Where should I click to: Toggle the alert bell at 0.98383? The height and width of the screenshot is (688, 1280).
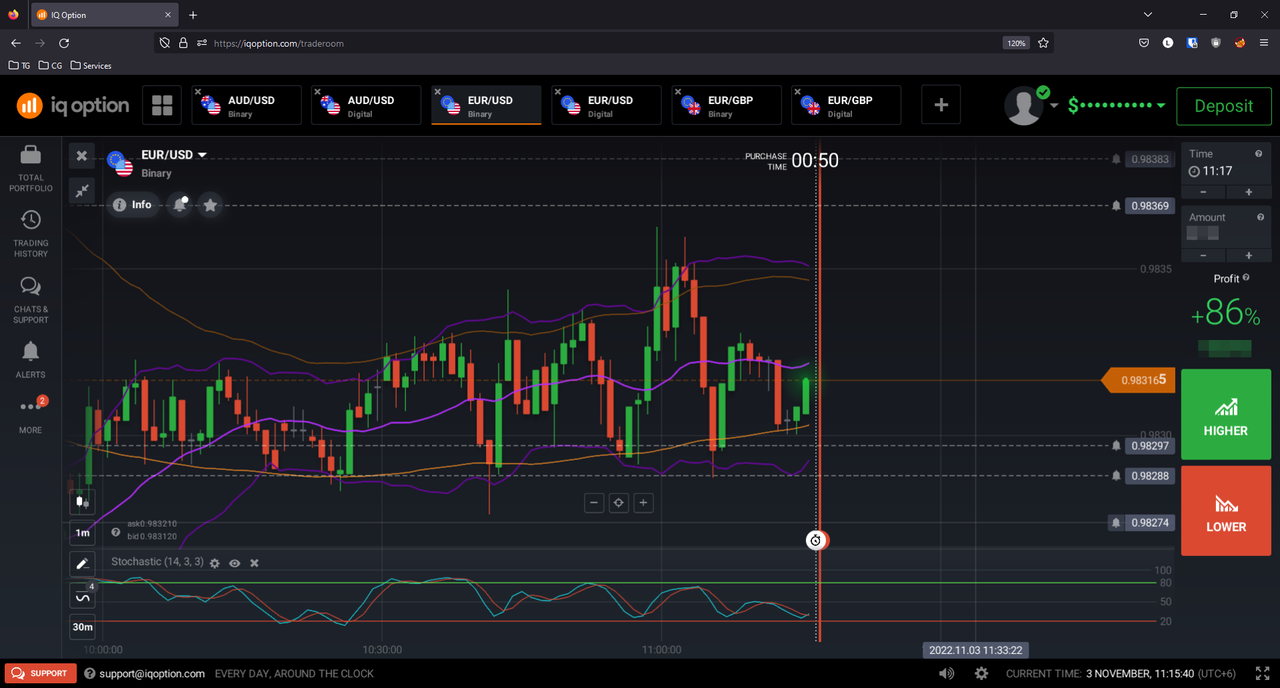(1116, 159)
